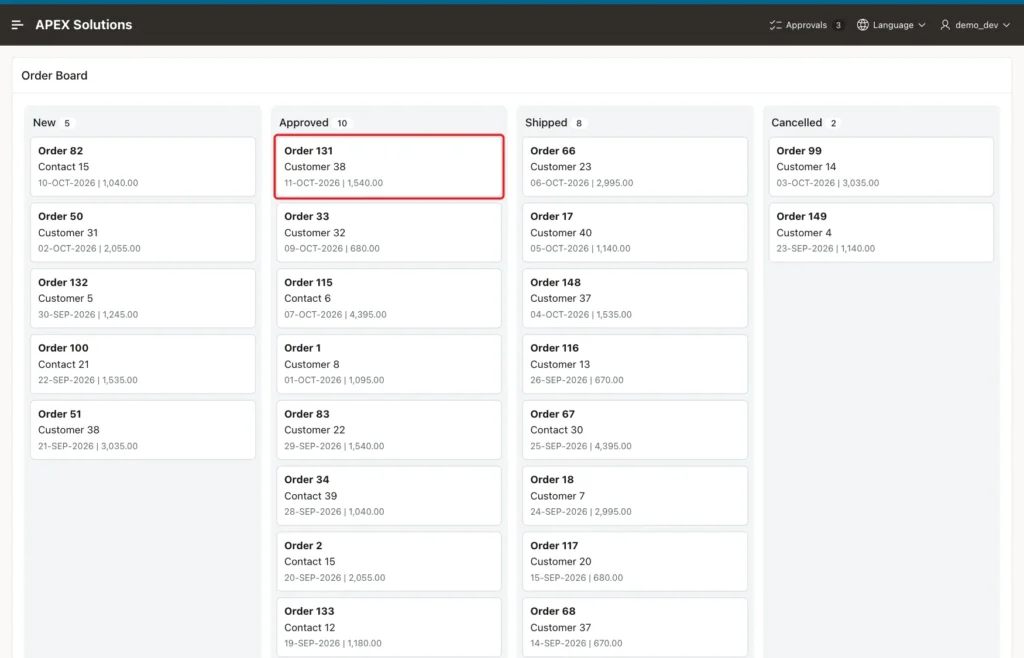Click the Order Board page title
1024x658 pixels.
click(x=54, y=76)
